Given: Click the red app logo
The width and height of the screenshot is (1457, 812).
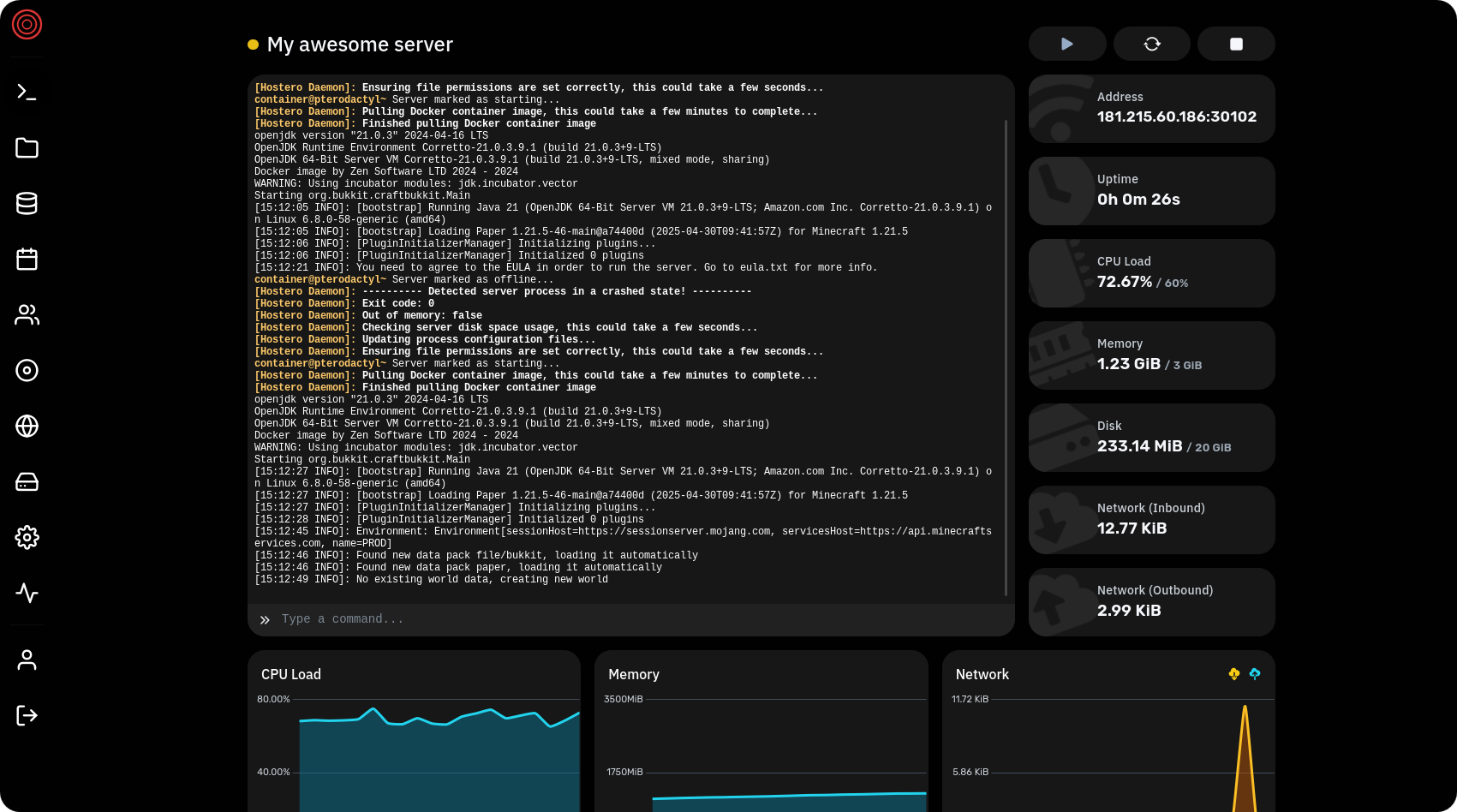Looking at the screenshot, I should point(27,26).
